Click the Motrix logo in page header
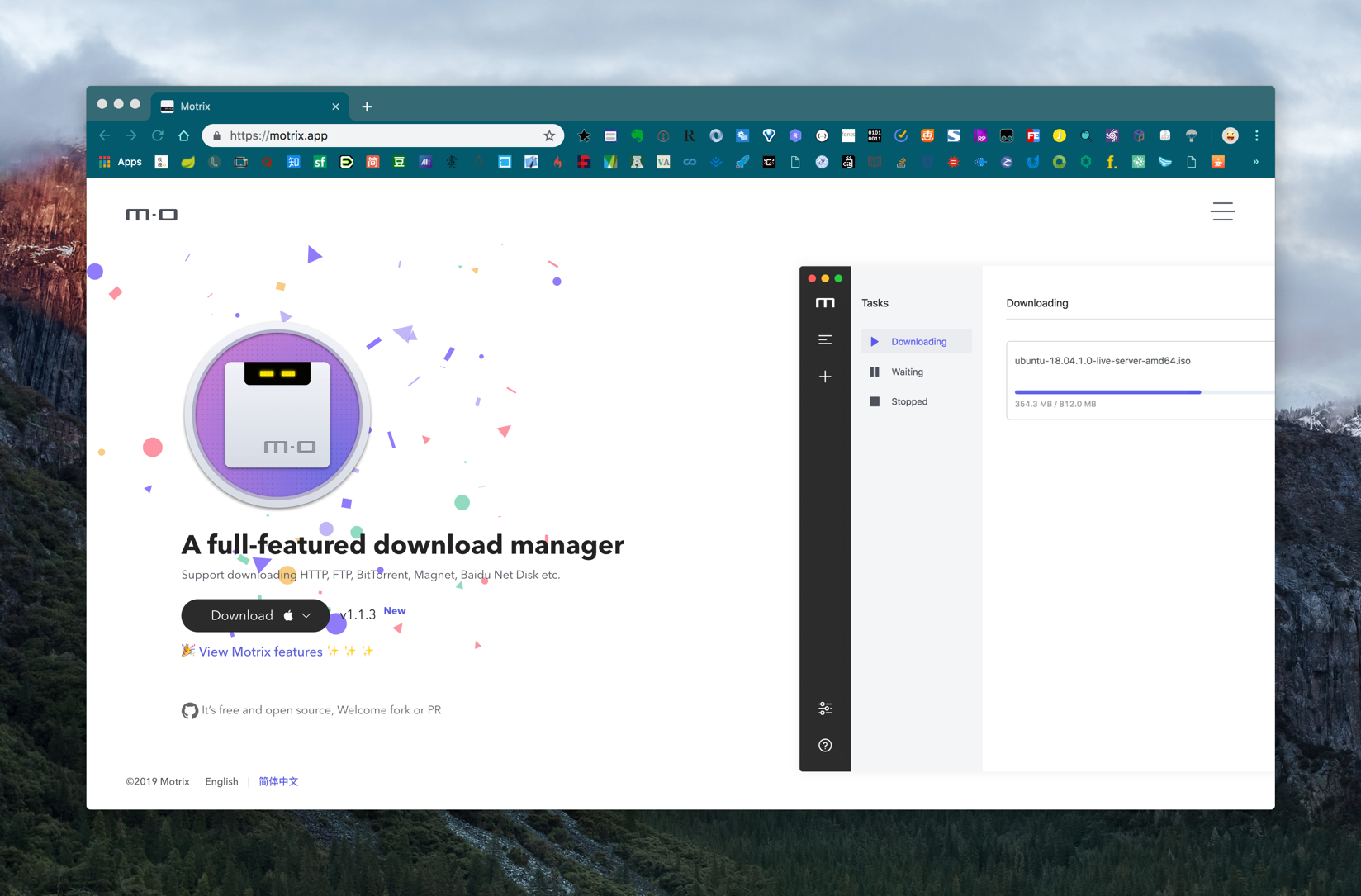This screenshot has height=896, width=1361. [x=151, y=215]
